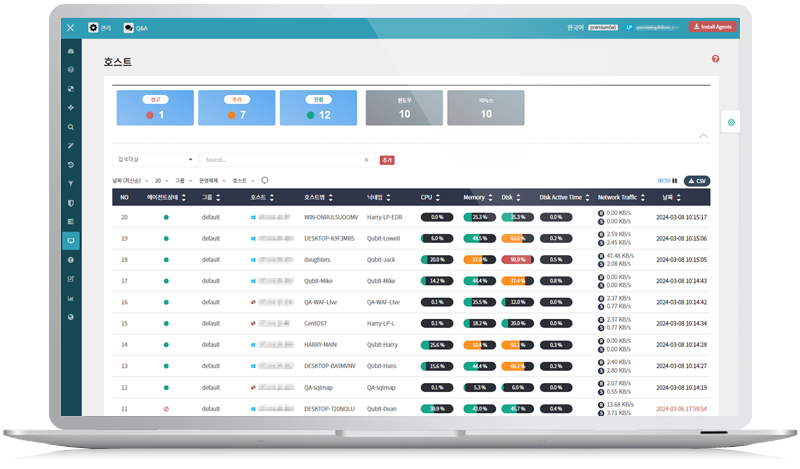Close the sidebar using the X icon
The image size is (800, 469).
click(71, 28)
